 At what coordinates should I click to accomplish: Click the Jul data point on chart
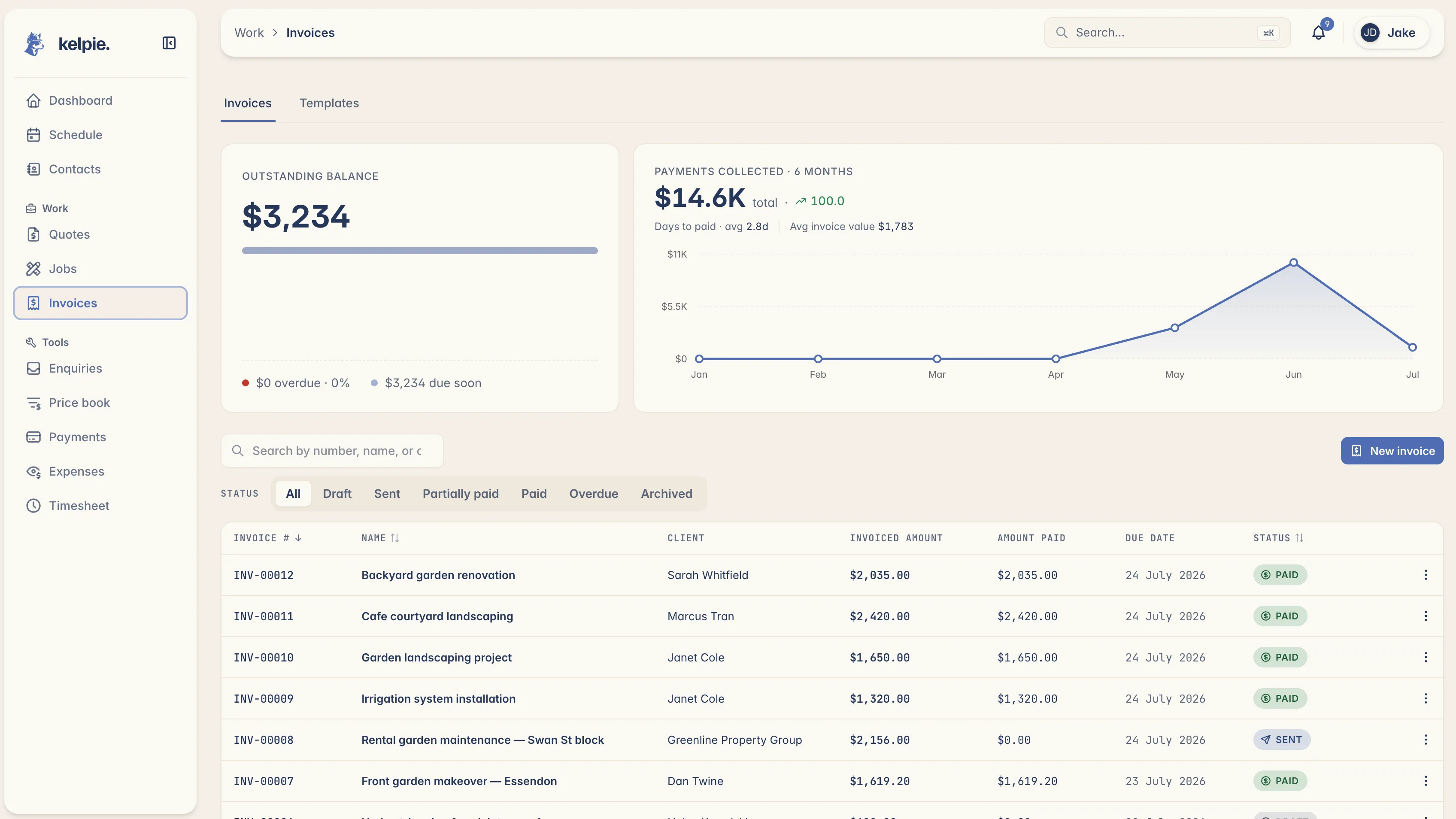click(1412, 347)
